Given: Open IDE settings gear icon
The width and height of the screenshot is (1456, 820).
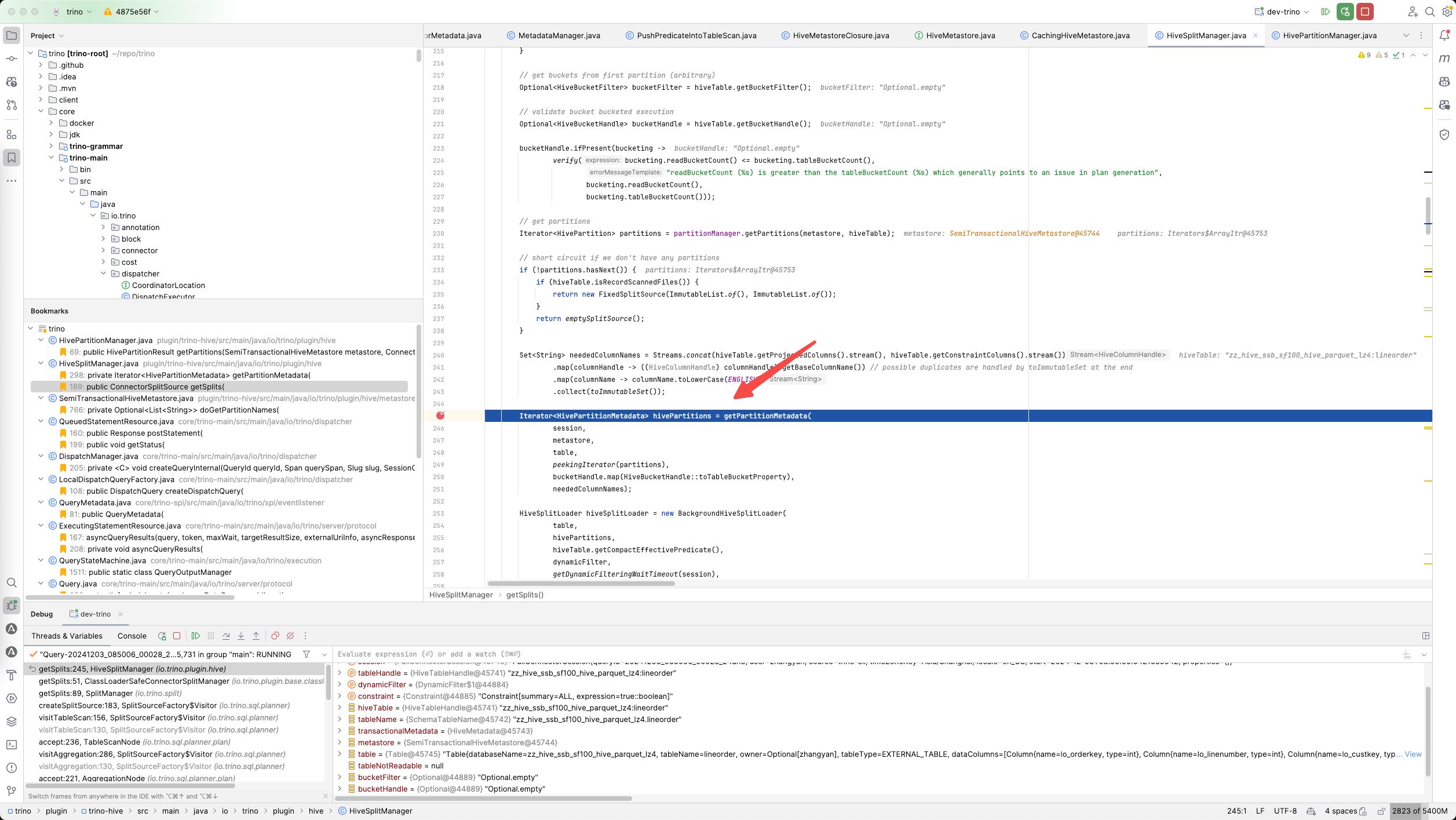Looking at the screenshot, I should click(x=1447, y=12).
